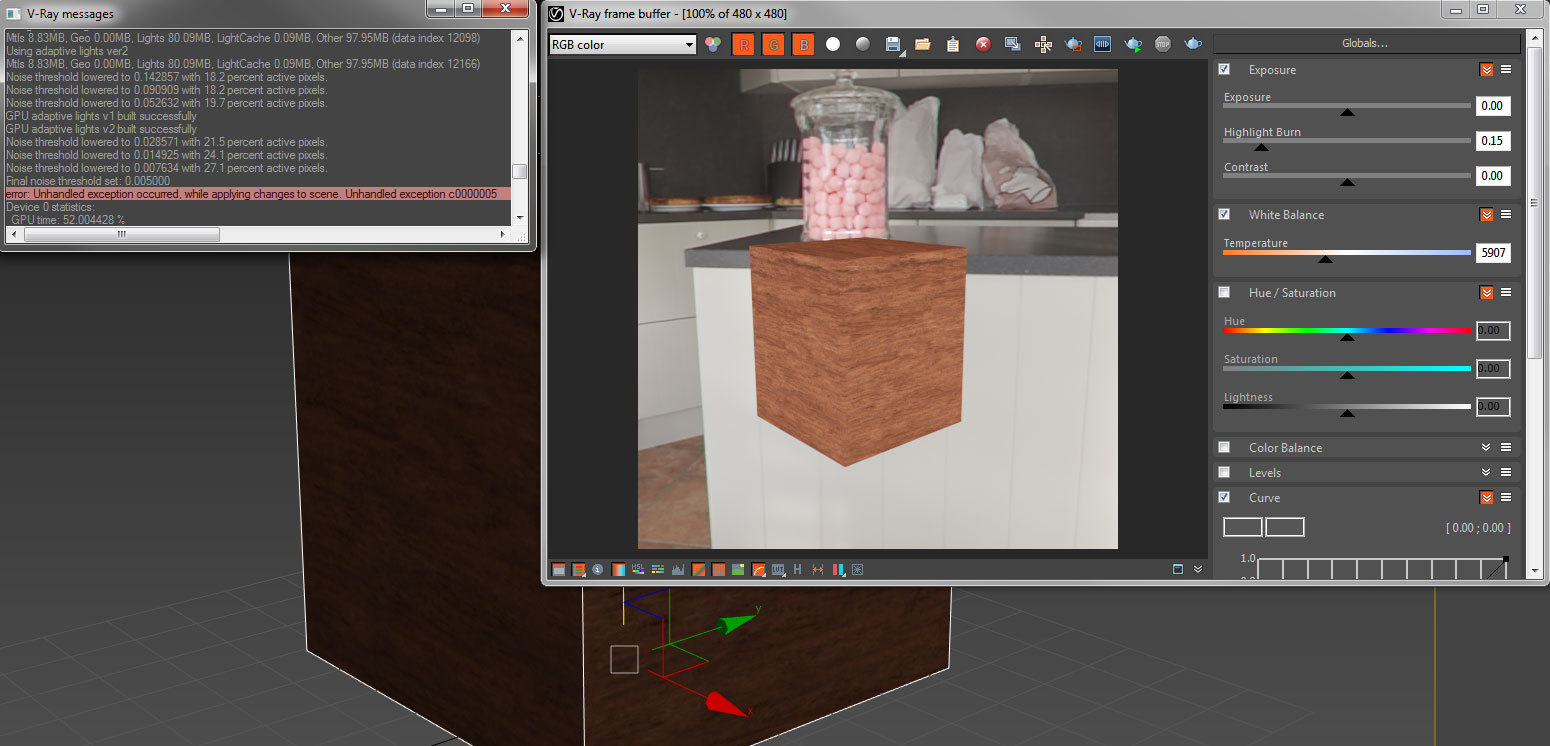The image size is (1550, 746).
Task: Toggle the blue channel button
Action: (x=803, y=44)
